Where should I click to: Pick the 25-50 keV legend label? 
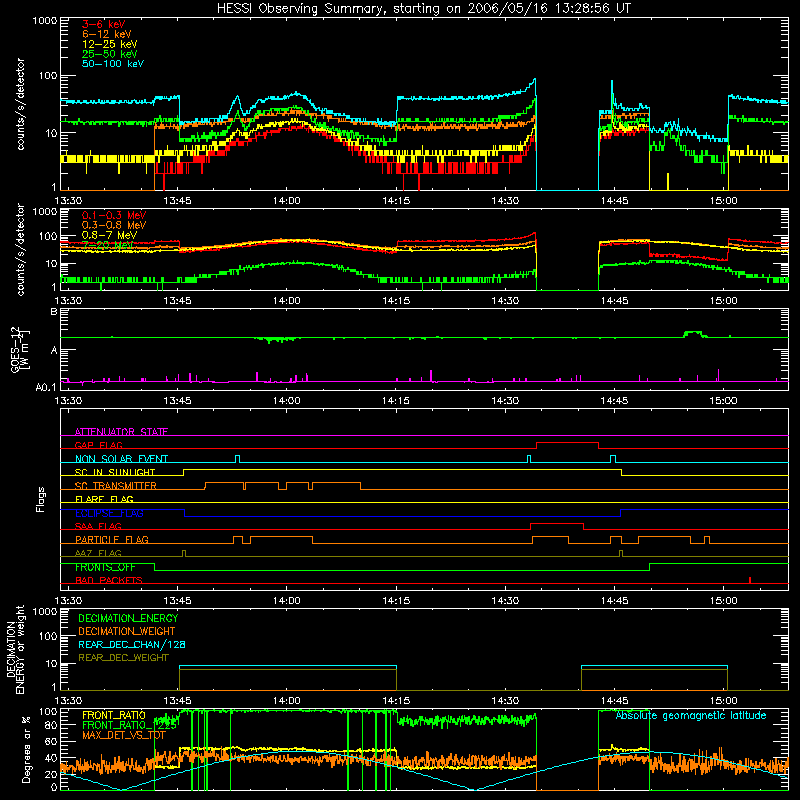click(110, 54)
